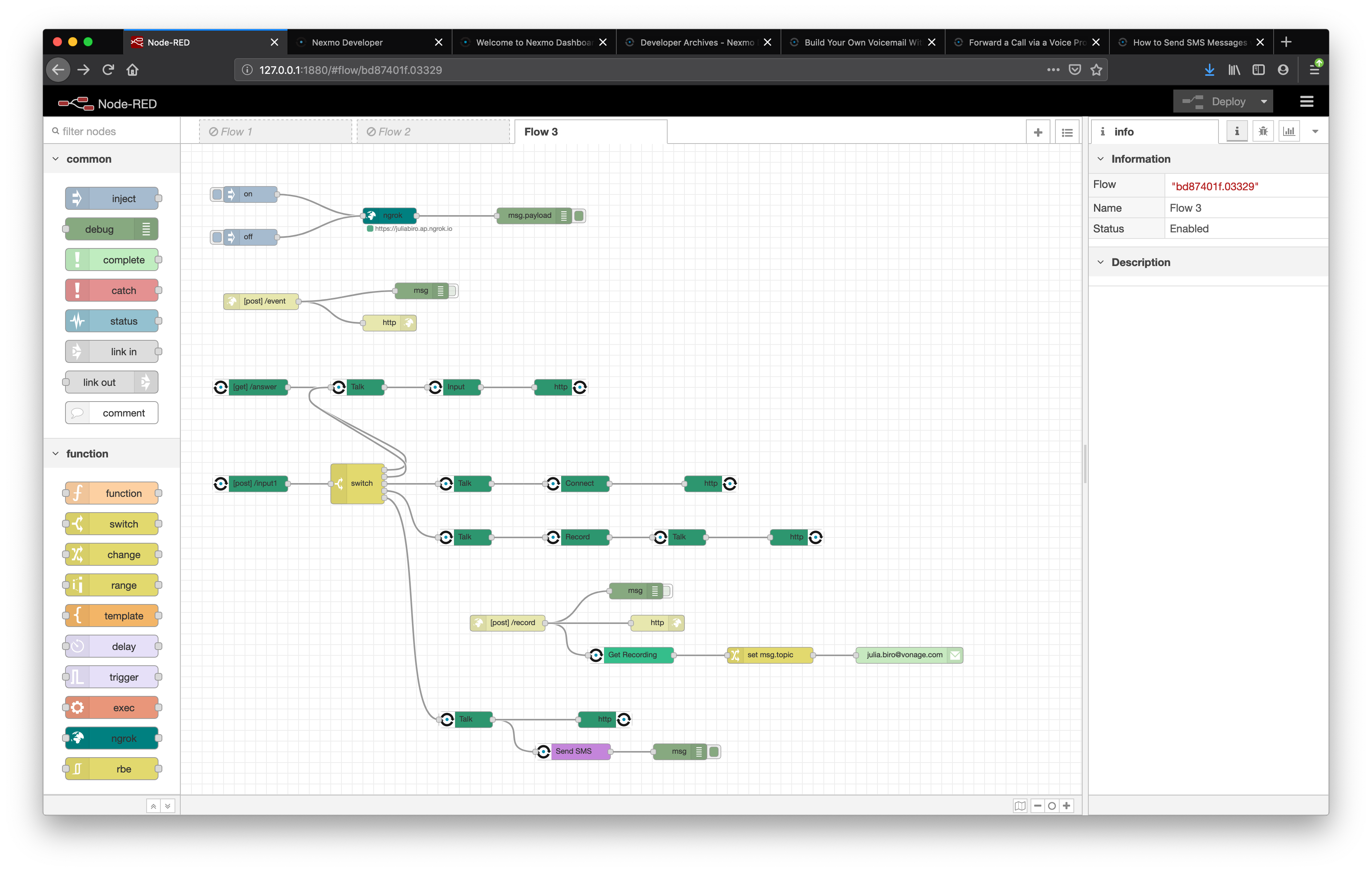Reset the canvas zoom level
This screenshot has width=1372, height=872.
(1052, 805)
